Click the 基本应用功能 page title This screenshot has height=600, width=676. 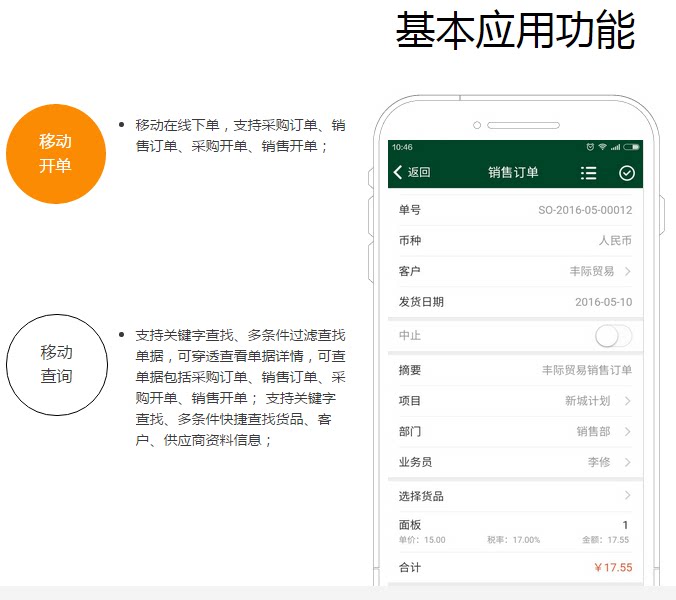[515, 30]
